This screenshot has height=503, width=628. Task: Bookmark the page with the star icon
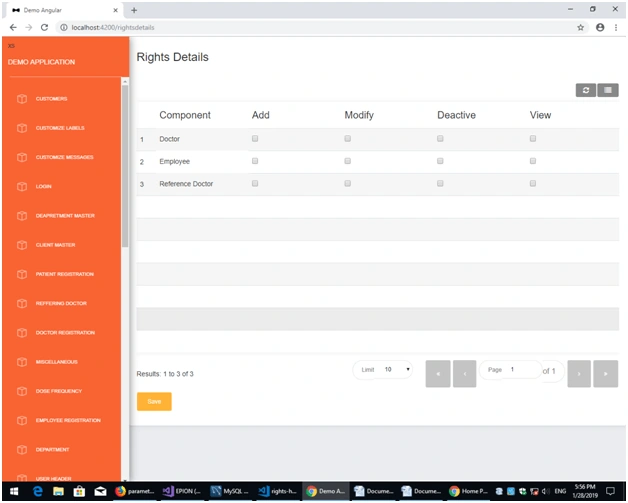(x=580, y=27)
